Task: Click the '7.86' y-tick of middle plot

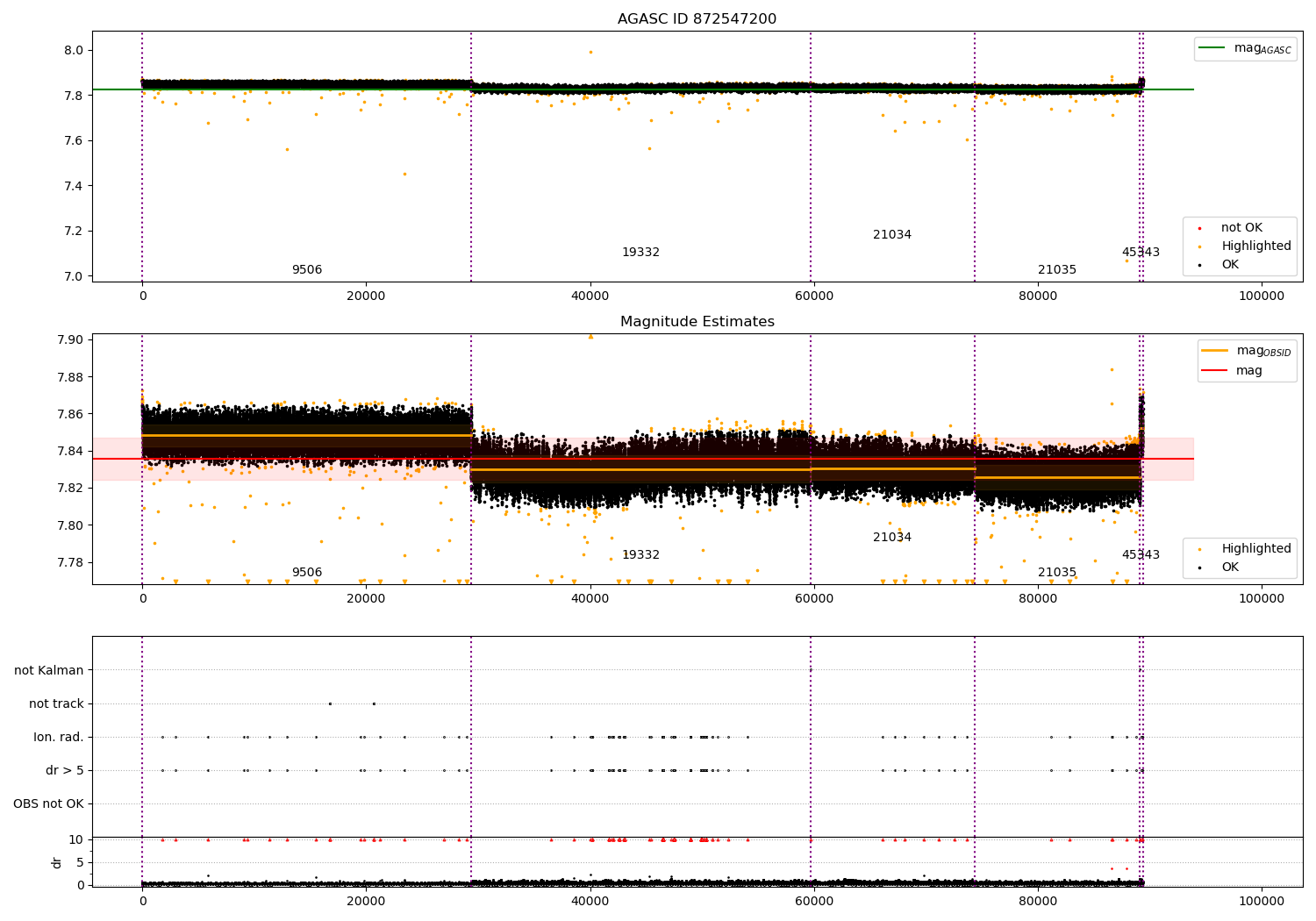Action: 70,415
